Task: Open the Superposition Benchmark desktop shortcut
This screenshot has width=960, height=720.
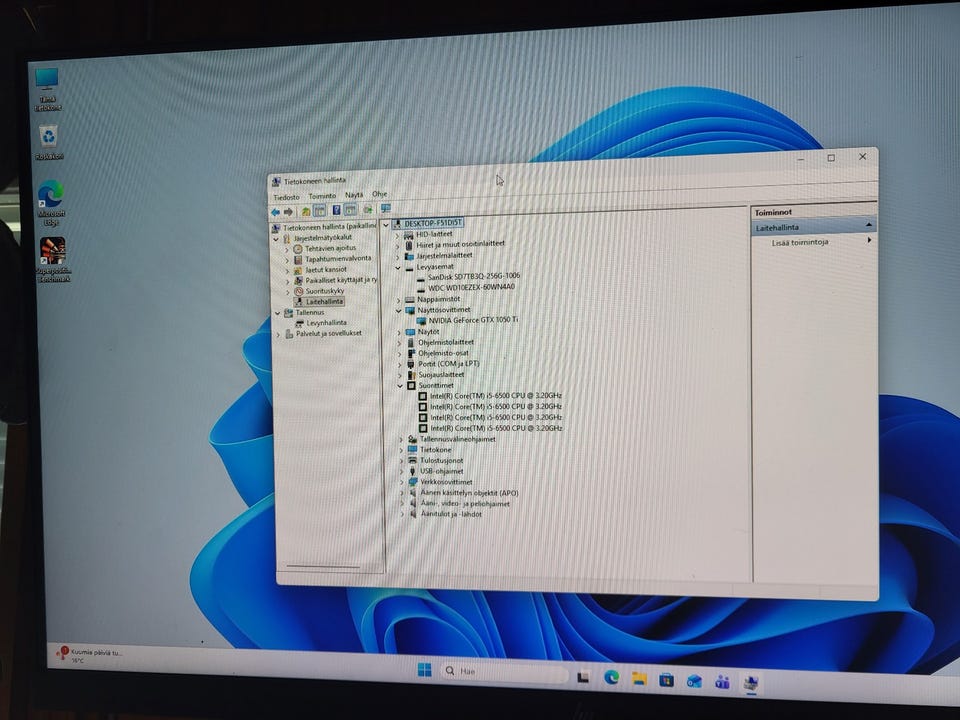Action: click(53, 260)
